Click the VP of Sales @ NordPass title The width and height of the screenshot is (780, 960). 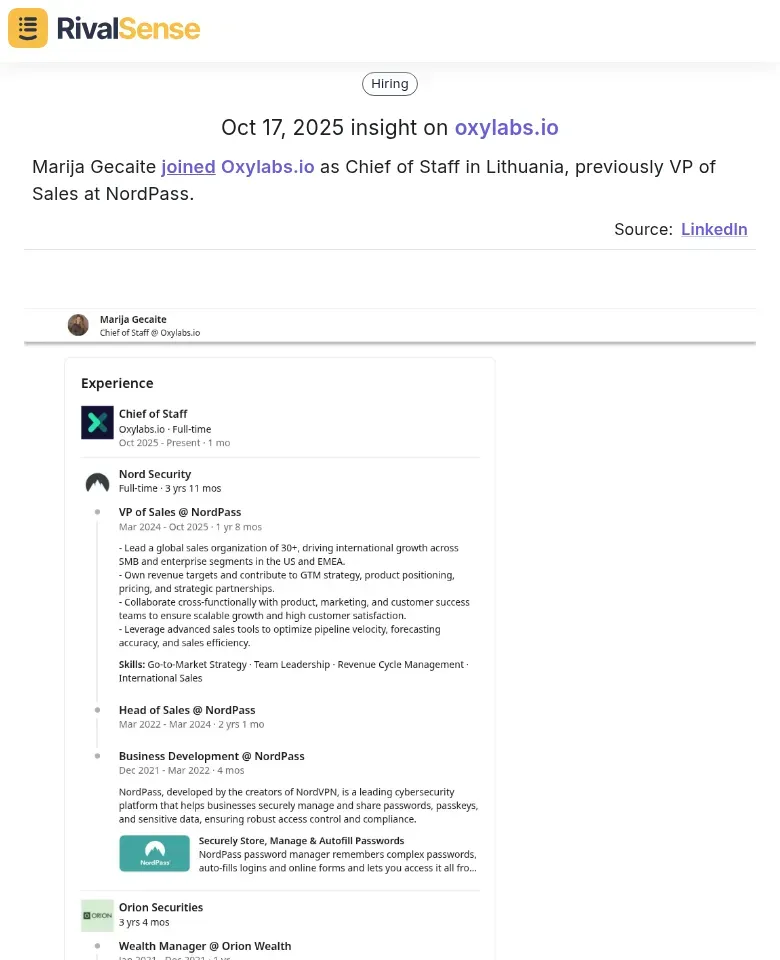pos(180,512)
